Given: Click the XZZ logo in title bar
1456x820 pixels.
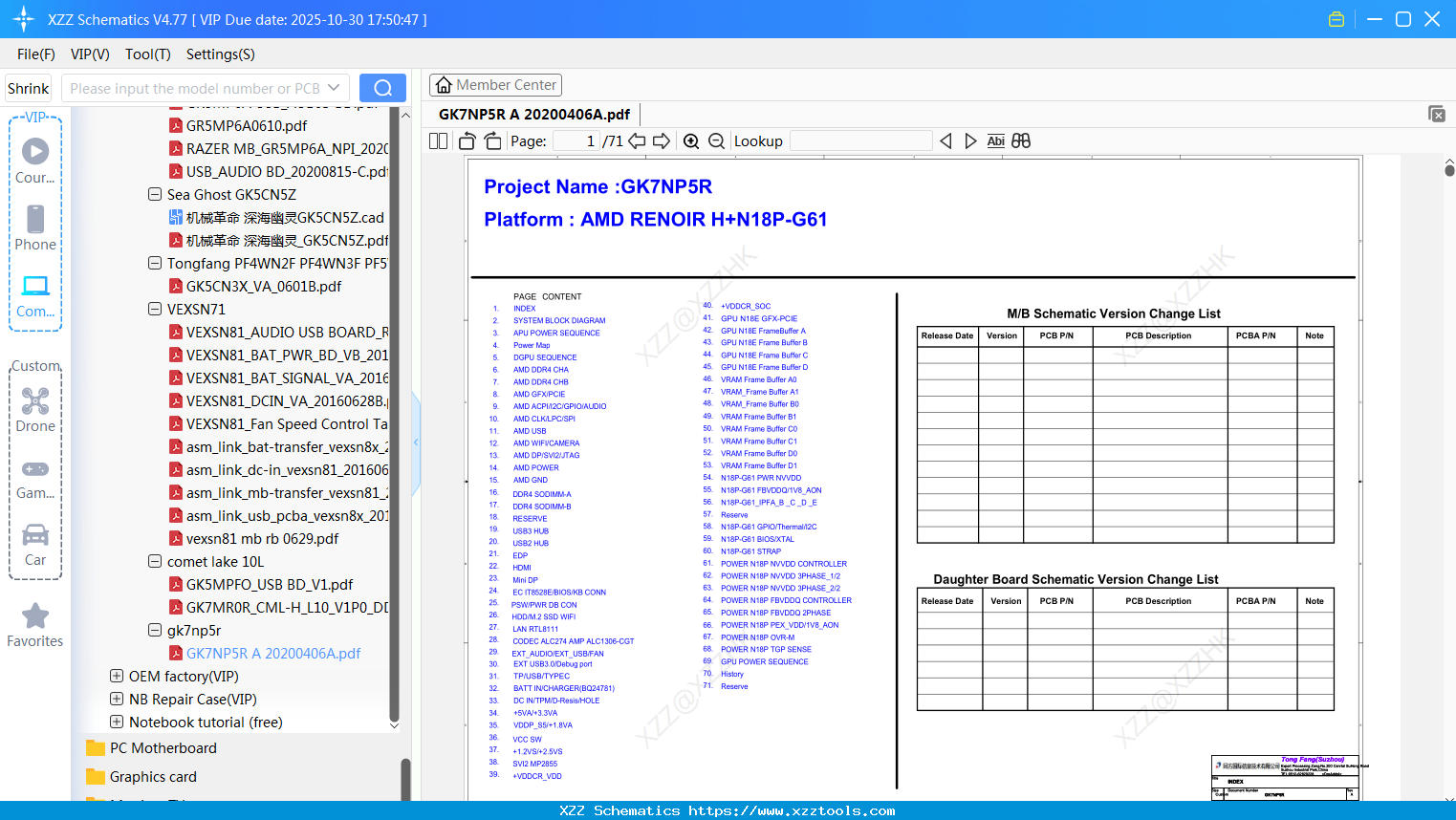Looking at the screenshot, I should coord(24,19).
